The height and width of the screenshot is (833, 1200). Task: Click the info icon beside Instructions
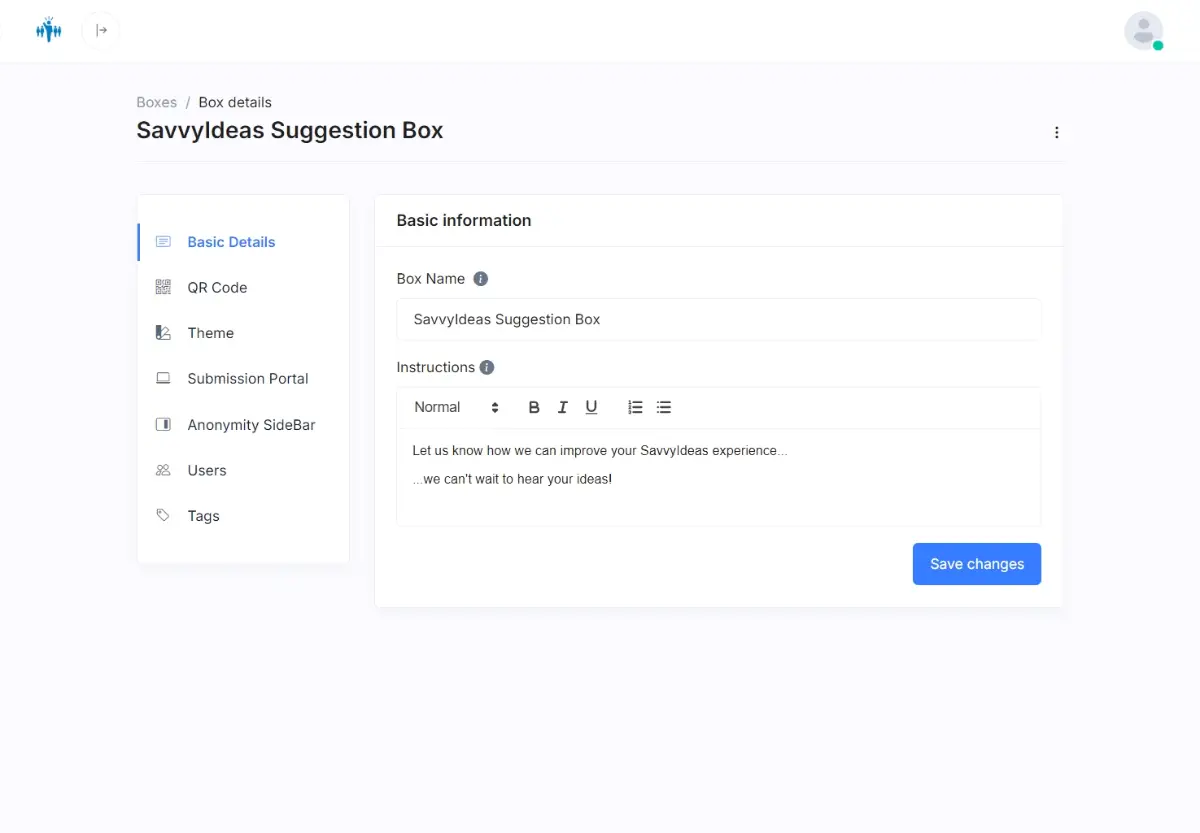[487, 367]
